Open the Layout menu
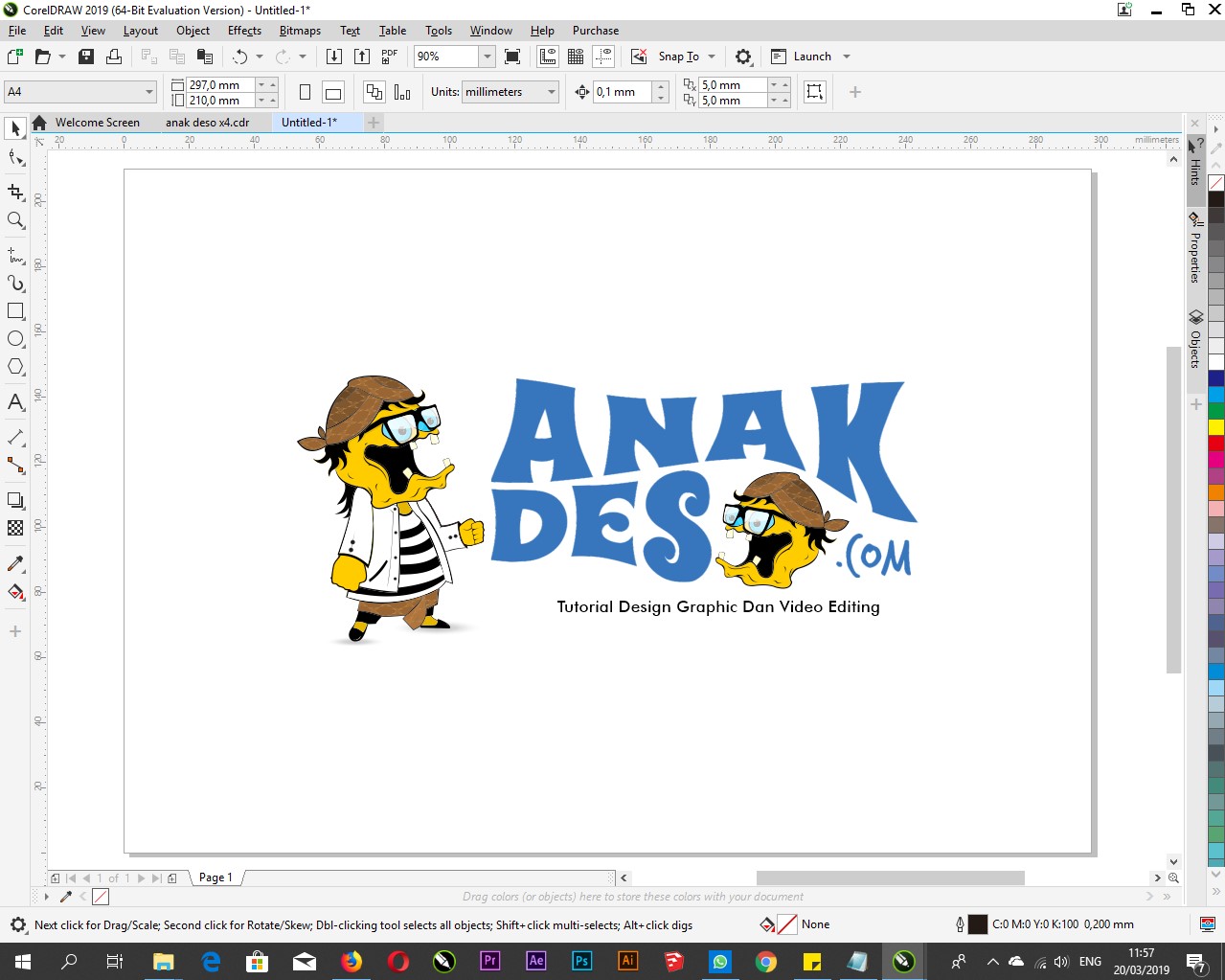Image resolution: width=1225 pixels, height=980 pixels. click(141, 31)
